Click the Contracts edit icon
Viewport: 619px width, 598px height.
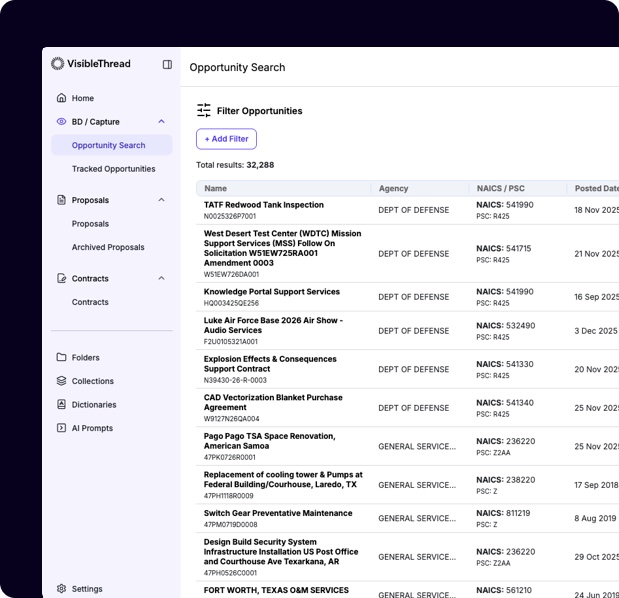tap(62, 279)
